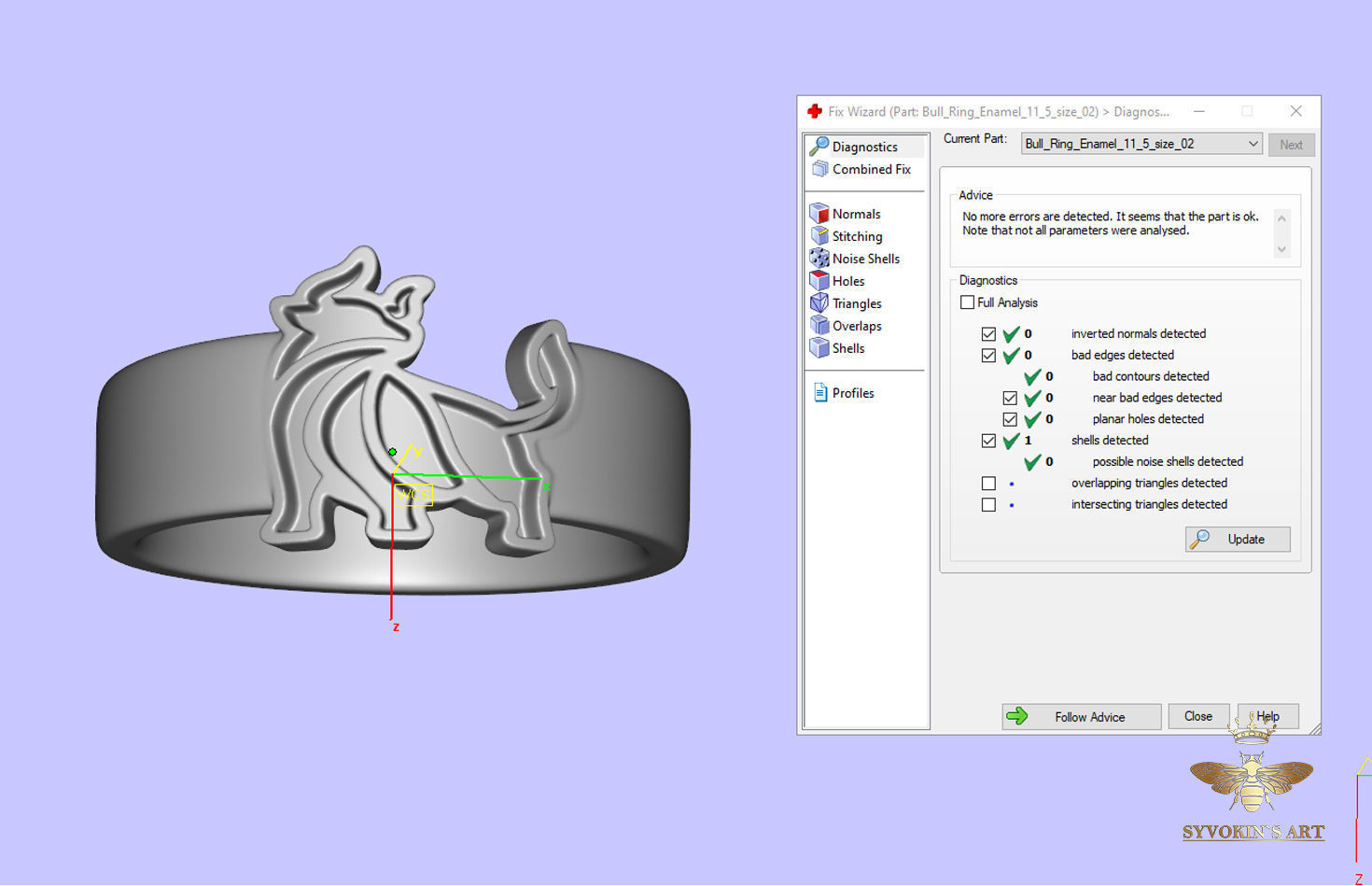Image resolution: width=1372 pixels, height=886 pixels.
Task: Minimize the Fix Wizard window
Action: [1199, 111]
